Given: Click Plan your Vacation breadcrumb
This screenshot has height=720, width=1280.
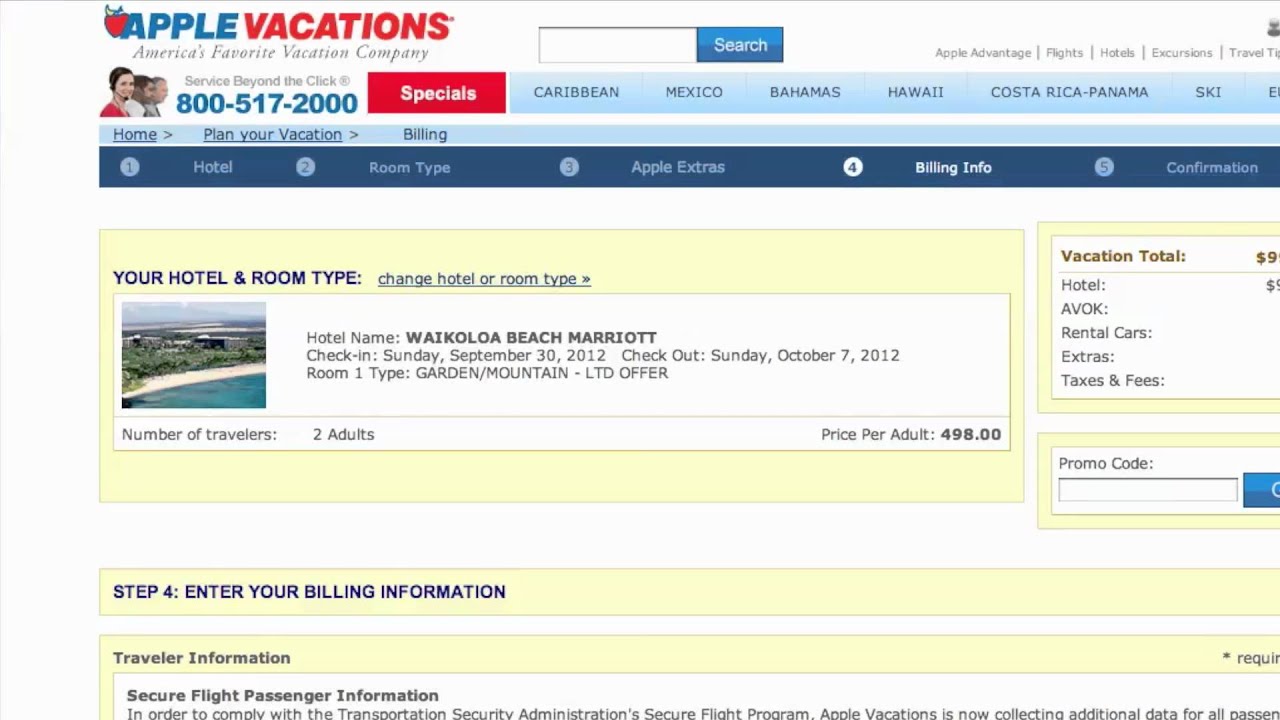Looking at the screenshot, I should pos(272,134).
